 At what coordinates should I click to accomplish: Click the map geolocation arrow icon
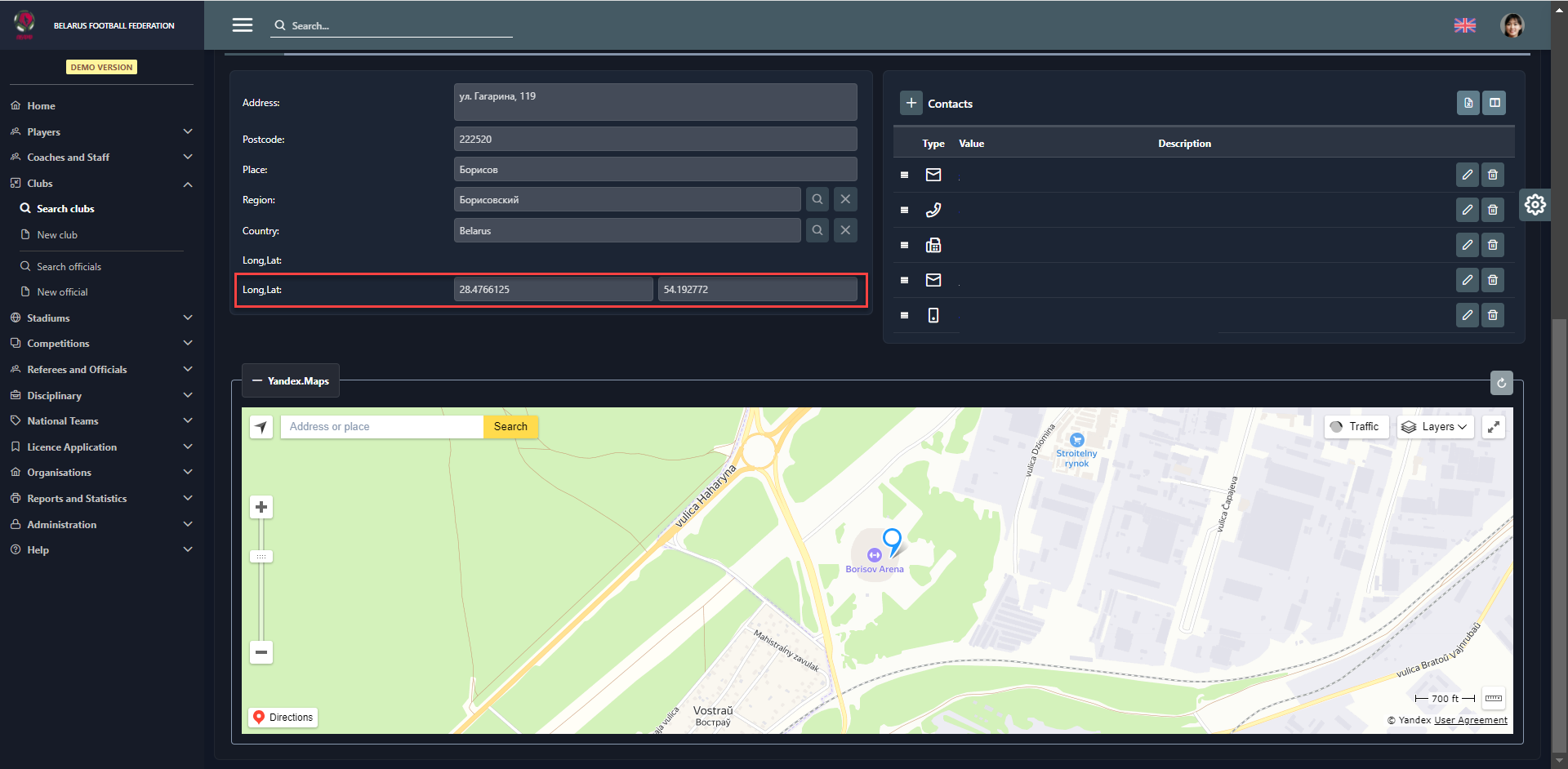pyautogui.click(x=261, y=427)
